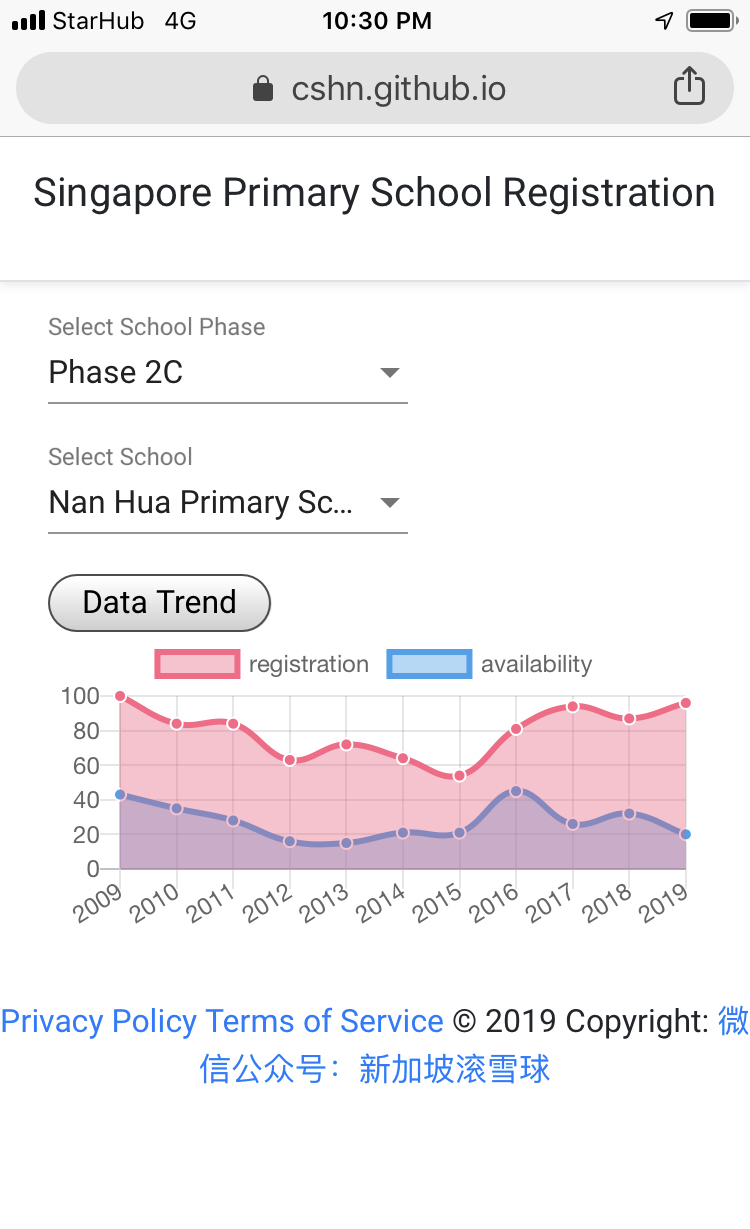Open the Terms of Service link
Screen dimensions: 750x1229
(x=324, y=1021)
